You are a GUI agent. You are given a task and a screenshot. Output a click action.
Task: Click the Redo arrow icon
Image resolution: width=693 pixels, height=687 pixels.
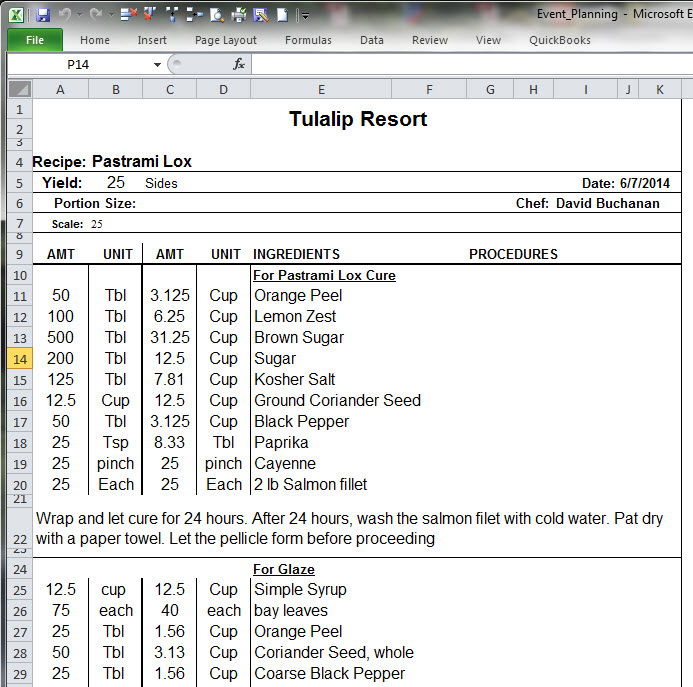96,15
